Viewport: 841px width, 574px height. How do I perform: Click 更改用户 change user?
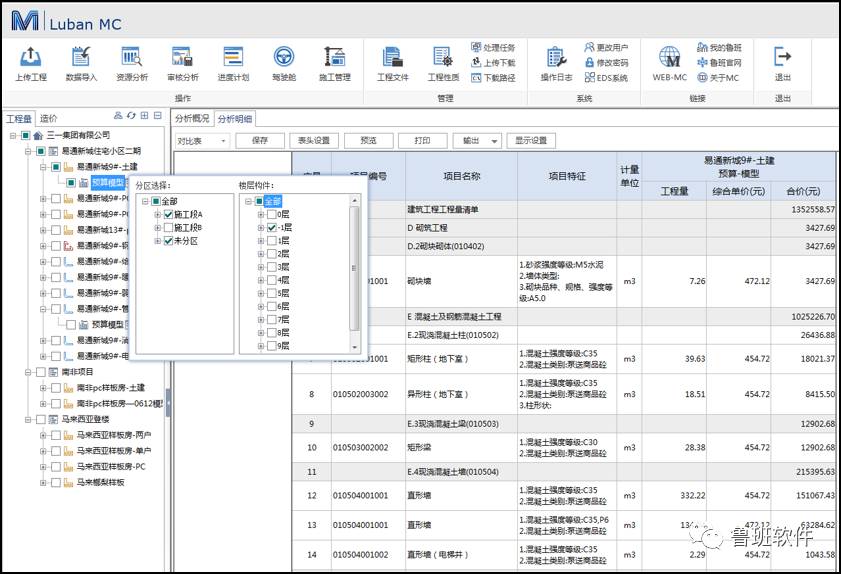606,48
